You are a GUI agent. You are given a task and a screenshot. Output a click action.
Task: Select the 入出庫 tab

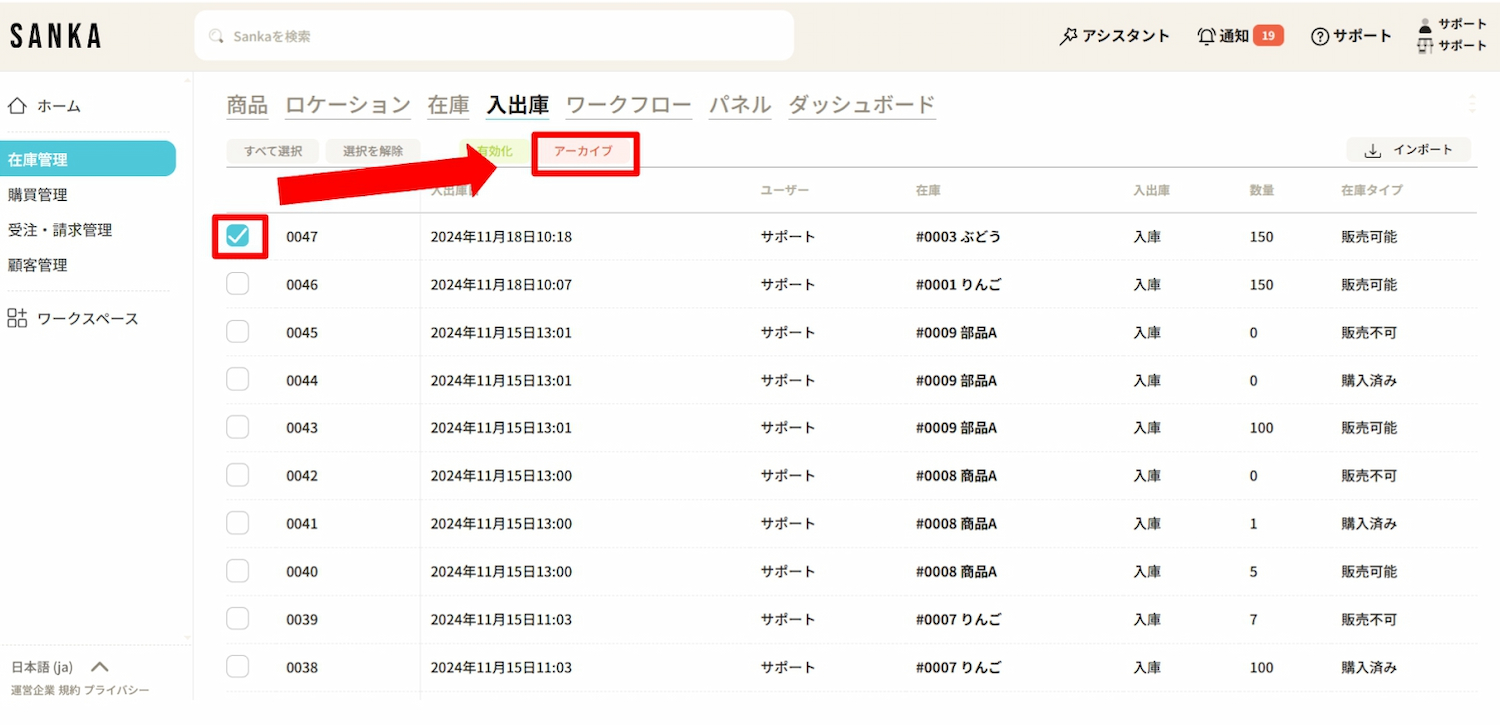pos(518,105)
